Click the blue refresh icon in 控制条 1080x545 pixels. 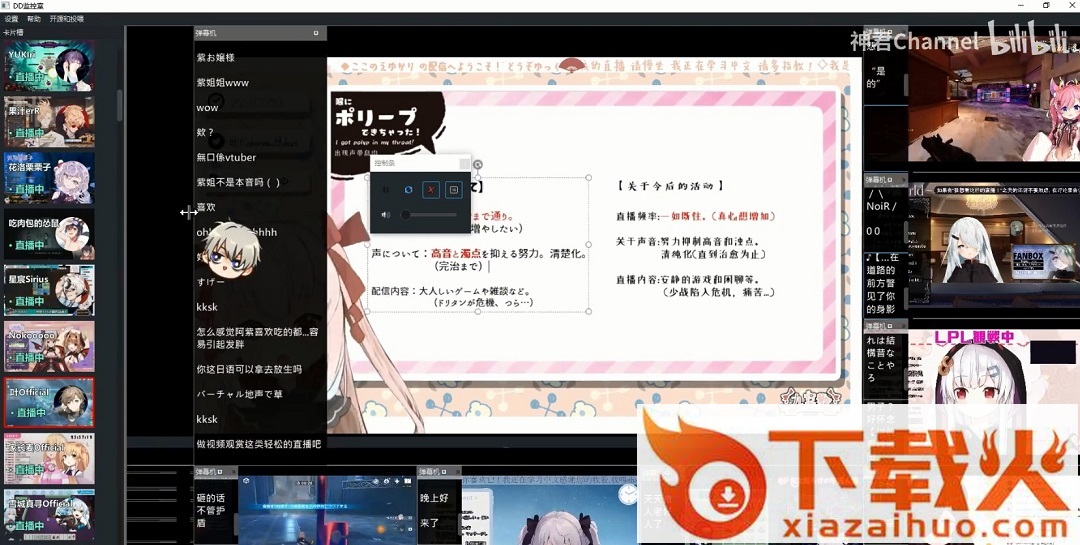coord(408,189)
